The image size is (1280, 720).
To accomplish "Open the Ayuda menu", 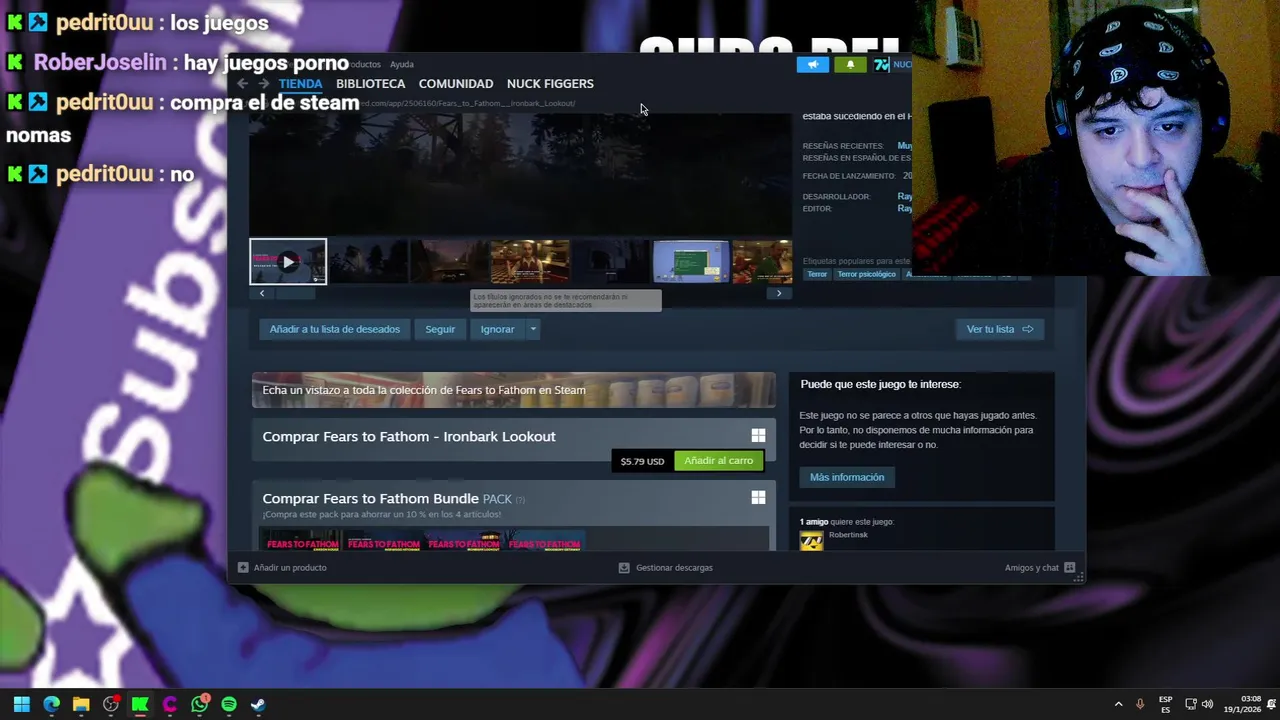I will [401, 64].
